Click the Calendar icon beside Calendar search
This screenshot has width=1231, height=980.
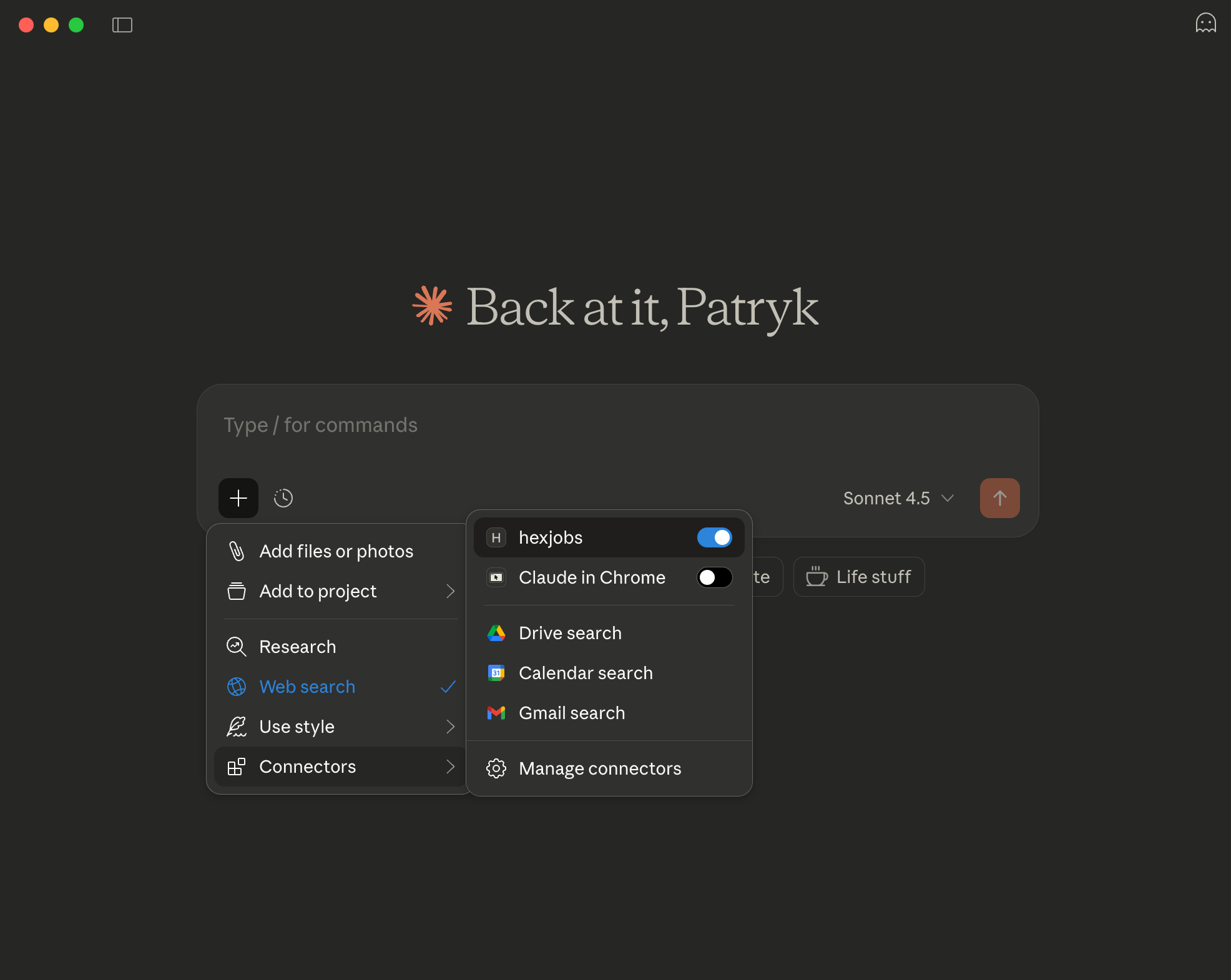pos(496,673)
